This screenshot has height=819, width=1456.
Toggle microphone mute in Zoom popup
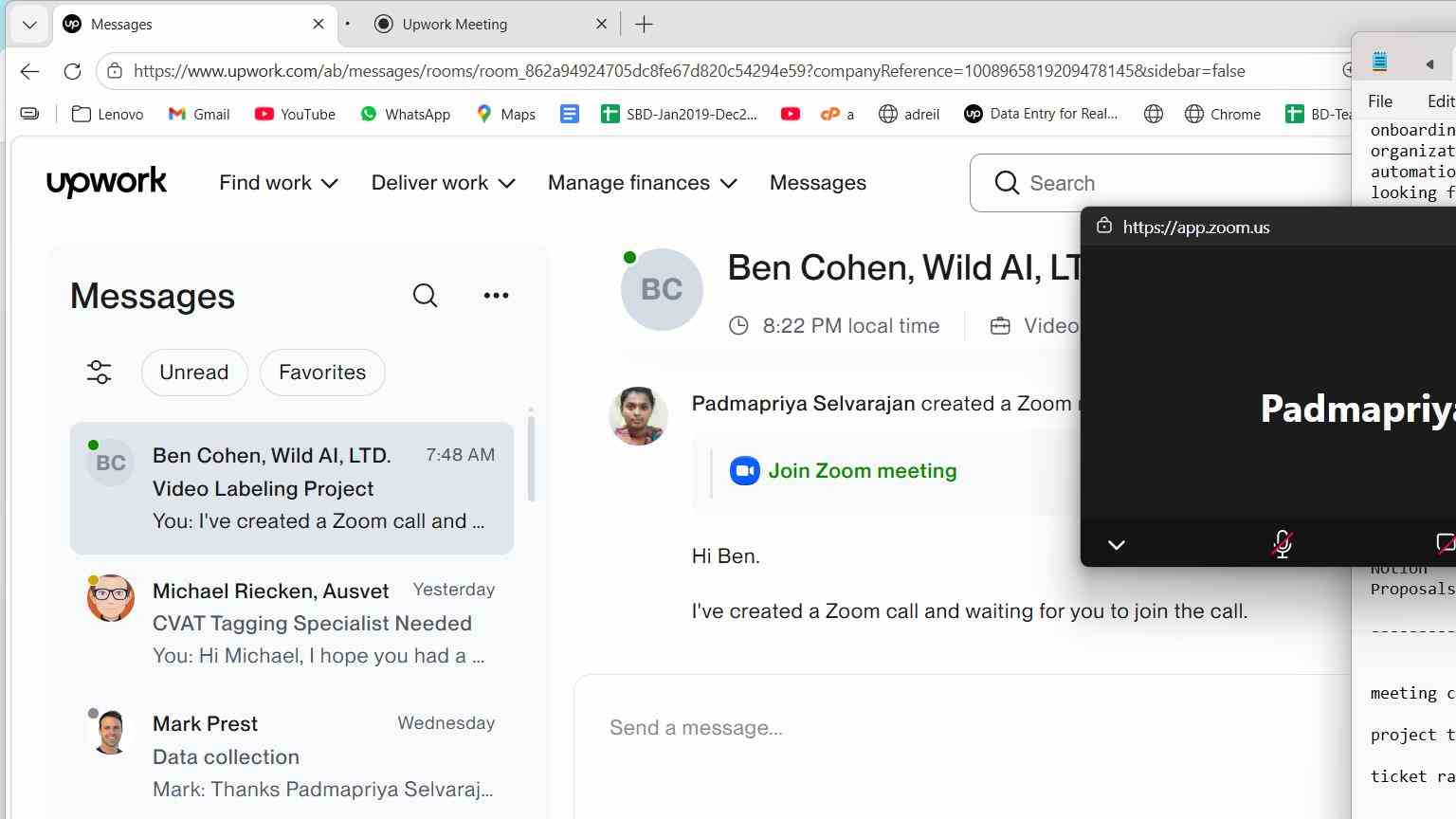1282,544
